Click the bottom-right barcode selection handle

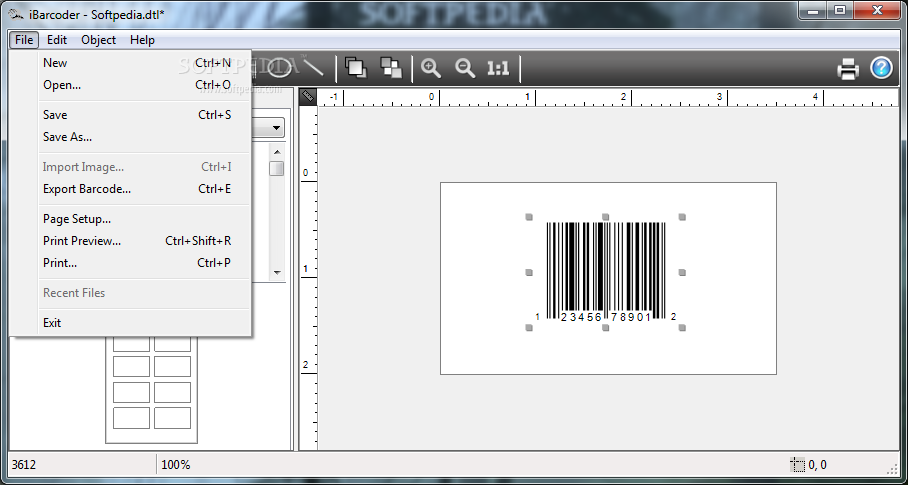point(682,328)
